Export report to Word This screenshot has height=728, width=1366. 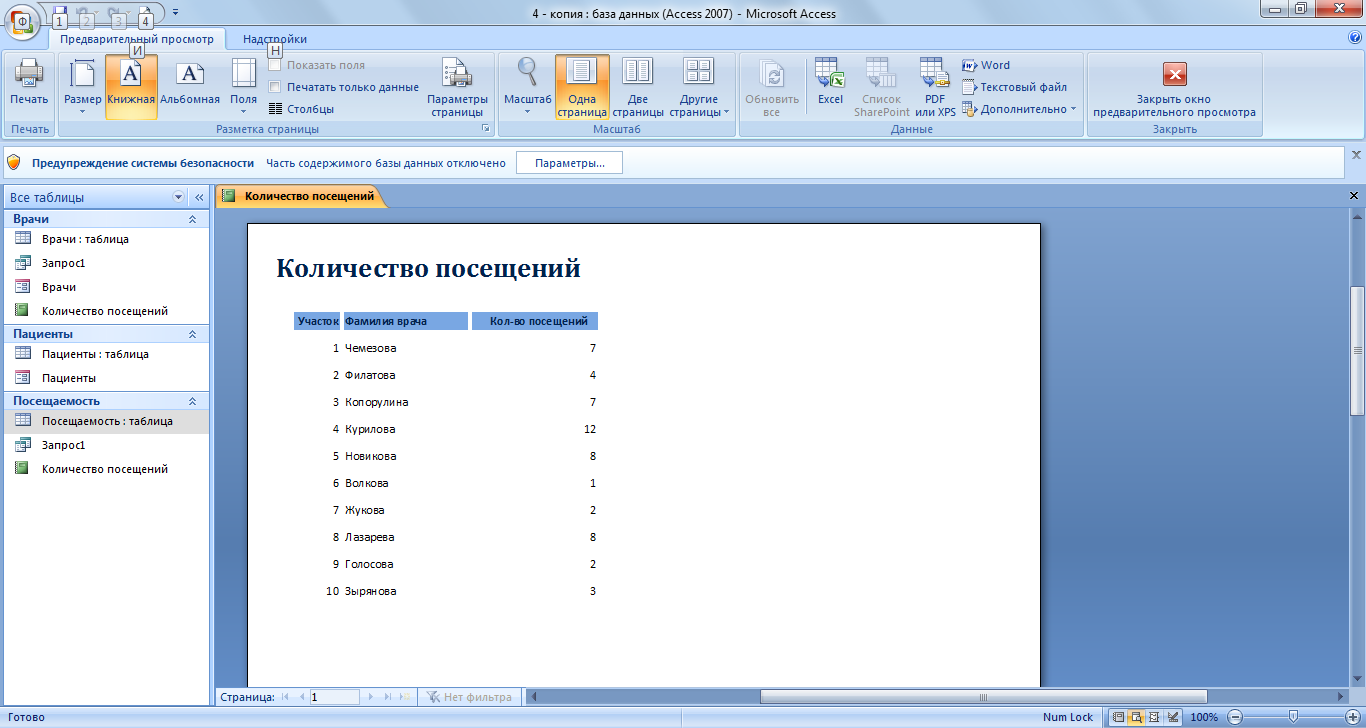tap(986, 65)
